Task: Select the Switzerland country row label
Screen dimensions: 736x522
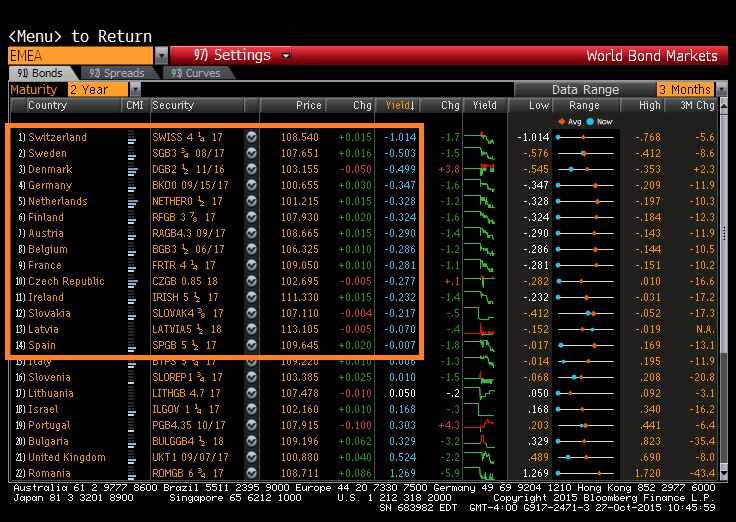Action: coord(57,137)
